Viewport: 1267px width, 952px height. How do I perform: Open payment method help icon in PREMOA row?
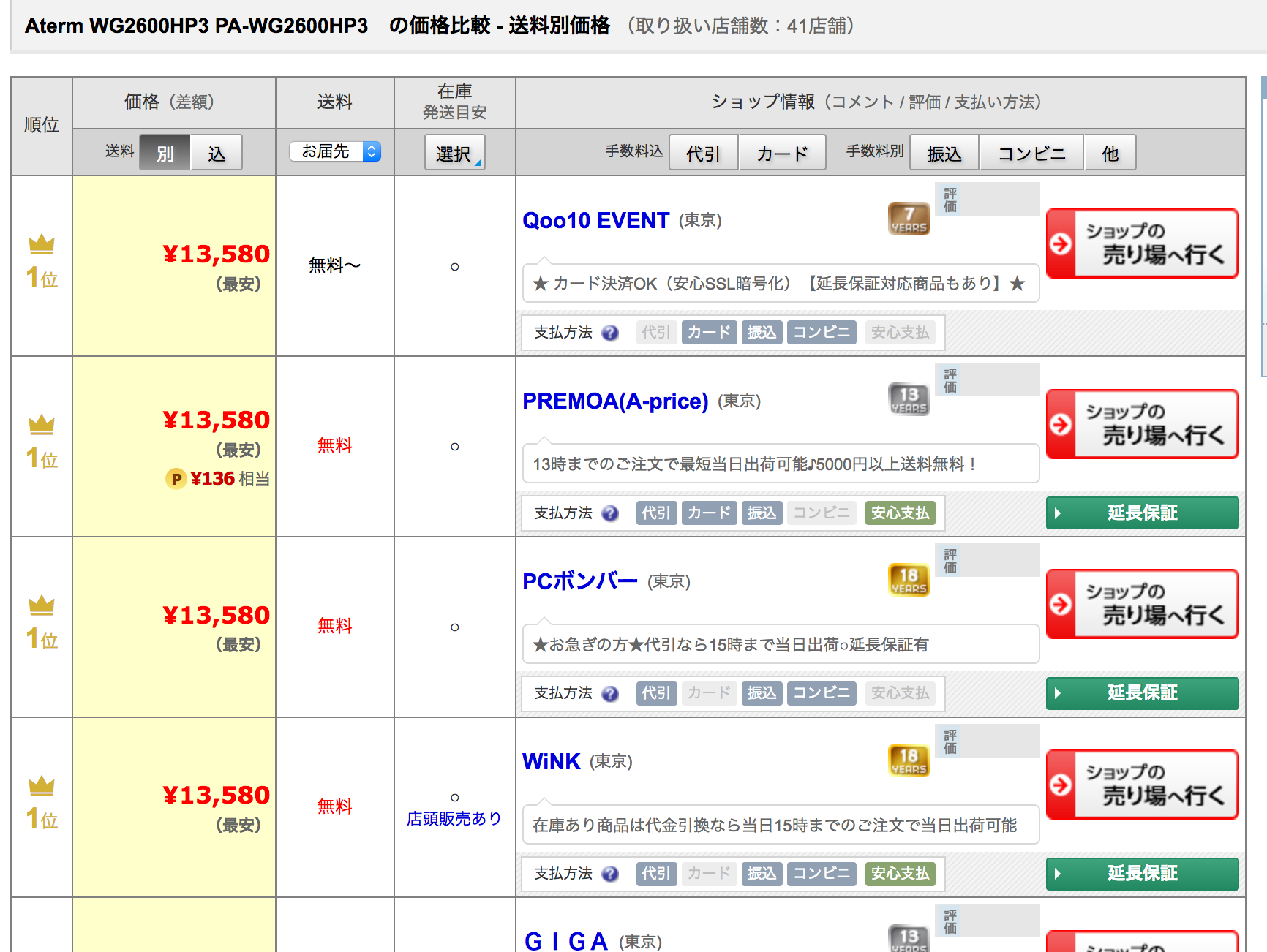pos(610,513)
